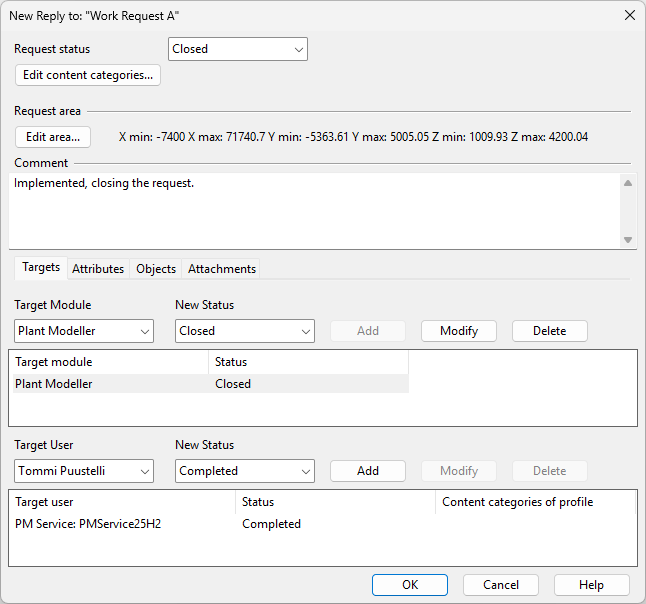The width and height of the screenshot is (646, 604).
Task: Click the Edit area button
Action: pyautogui.click(x=53, y=137)
